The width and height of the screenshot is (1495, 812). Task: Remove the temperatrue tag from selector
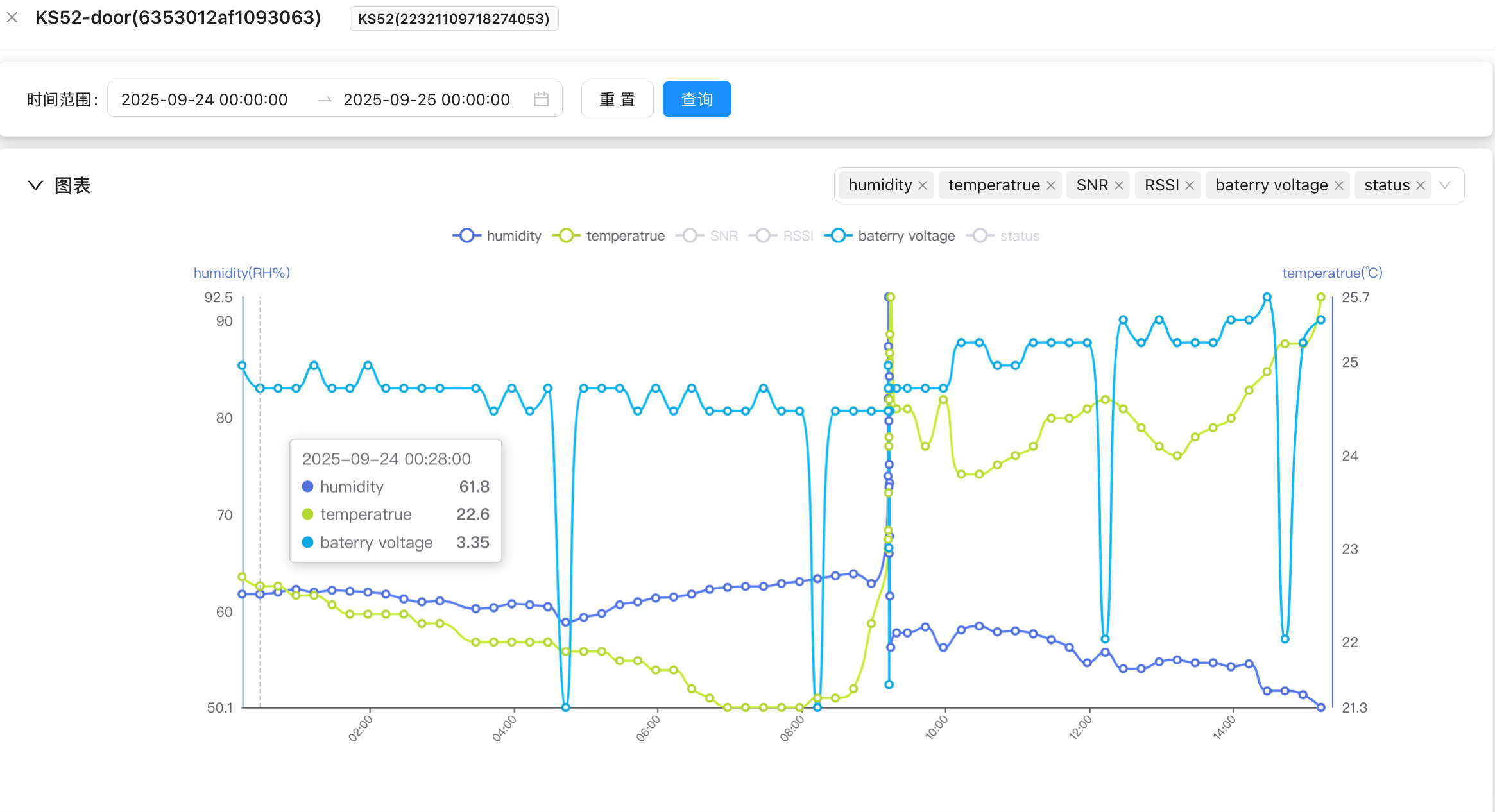click(1051, 185)
